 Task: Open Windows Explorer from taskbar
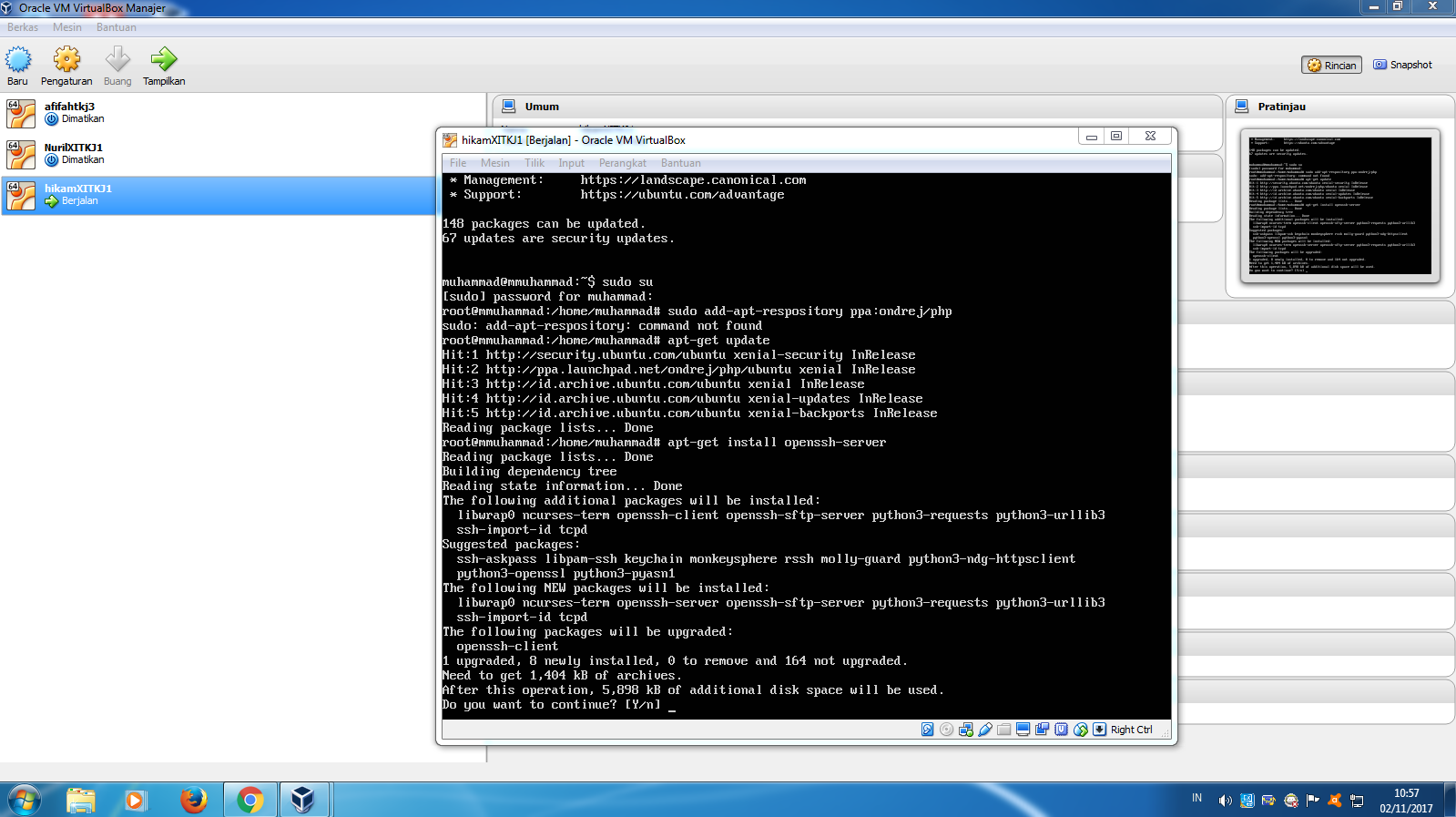(x=81, y=800)
